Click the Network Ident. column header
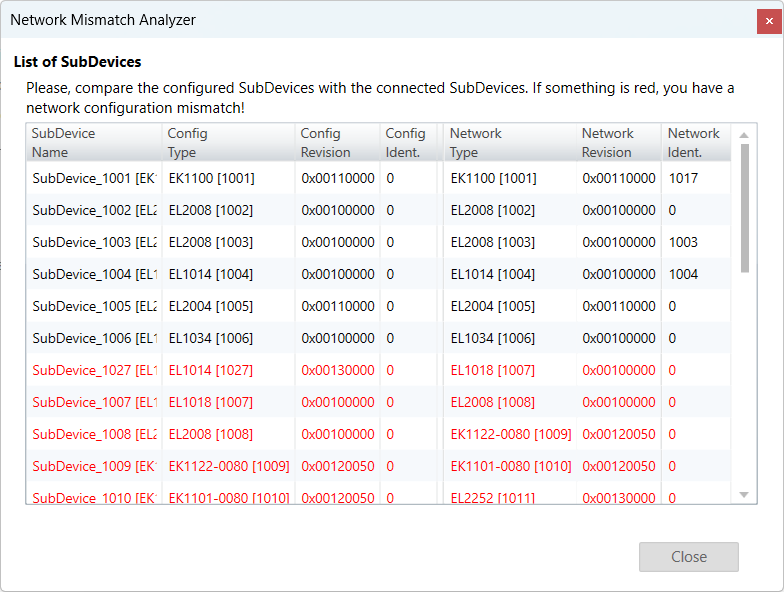The image size is (784, 592). (x=695, y=143)
